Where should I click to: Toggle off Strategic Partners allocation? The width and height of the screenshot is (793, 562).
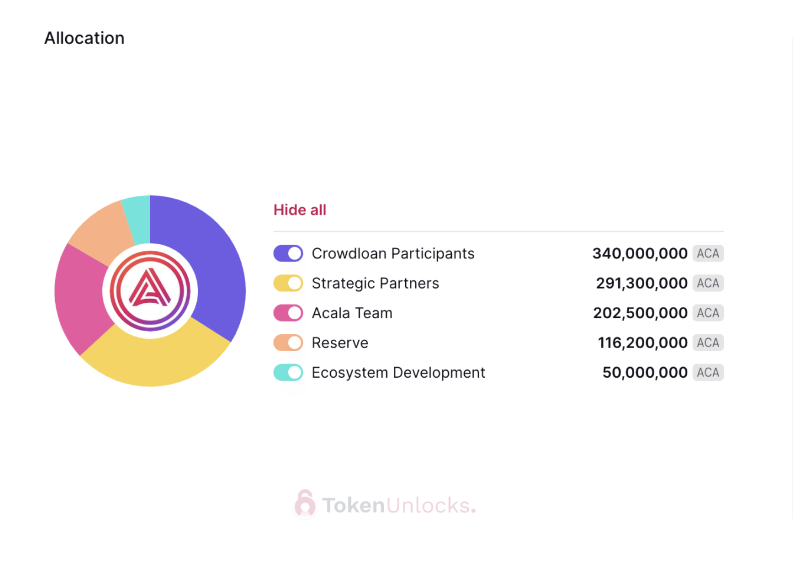coord(288,283)
